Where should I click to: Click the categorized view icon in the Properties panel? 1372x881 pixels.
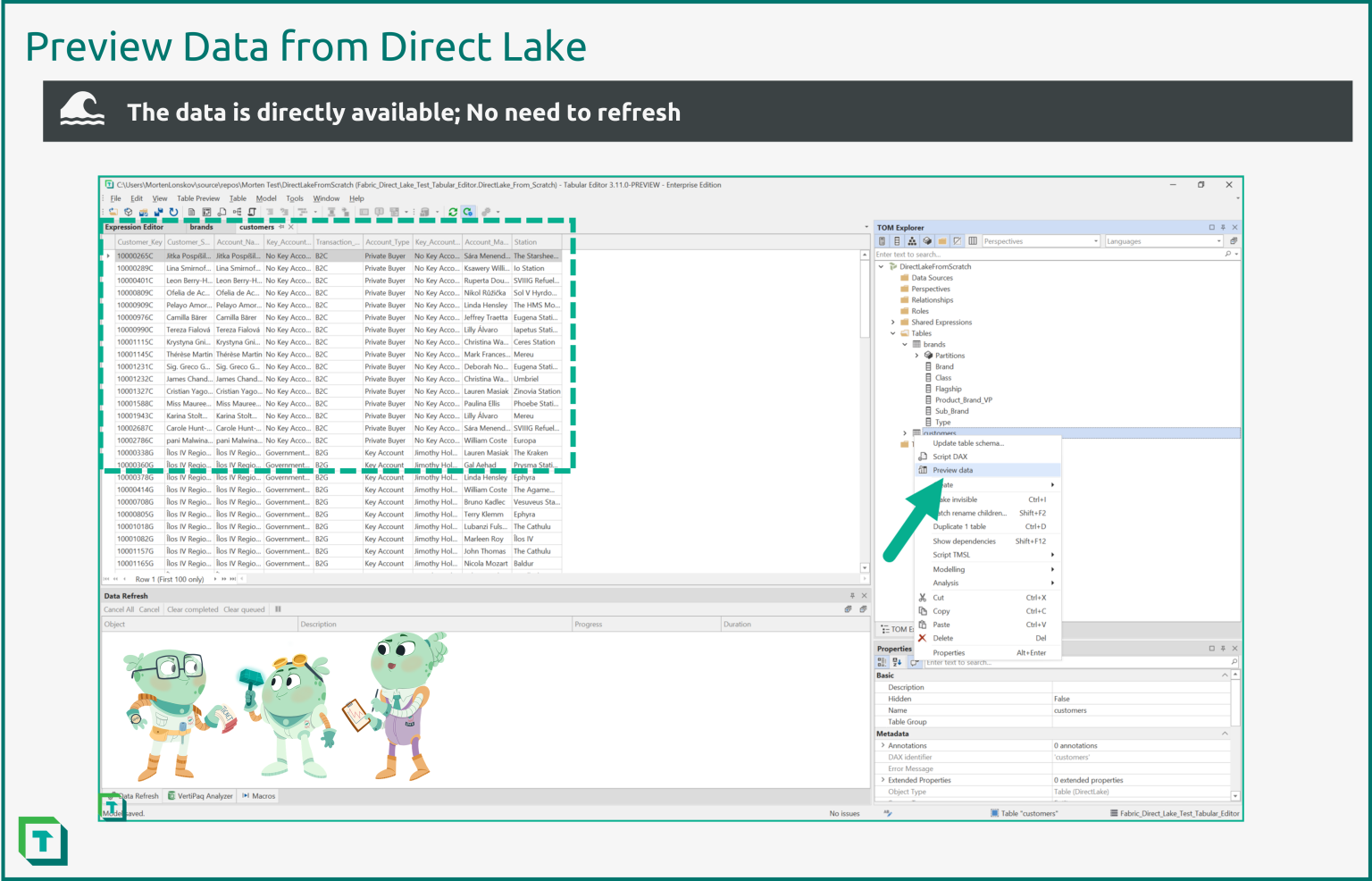(x=882, y=662)
